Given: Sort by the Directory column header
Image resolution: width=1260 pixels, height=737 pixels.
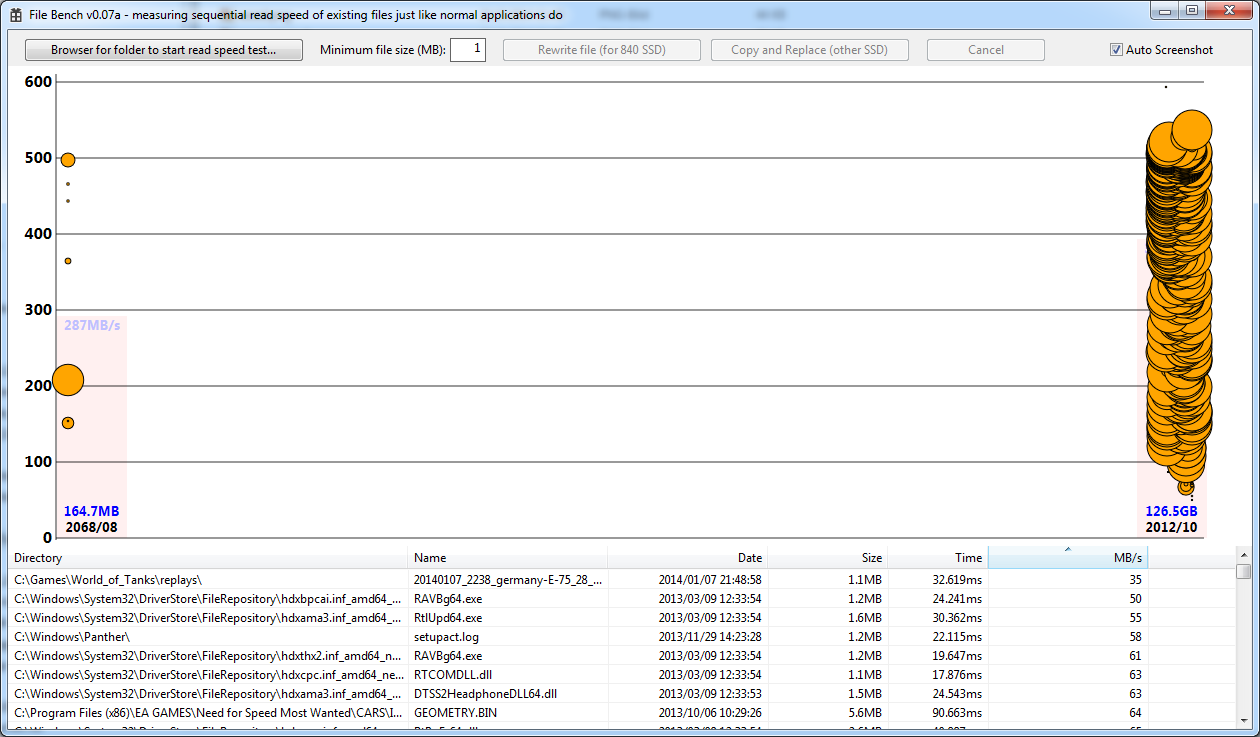Looking at the screenshot, I should (x=208, y=558).
